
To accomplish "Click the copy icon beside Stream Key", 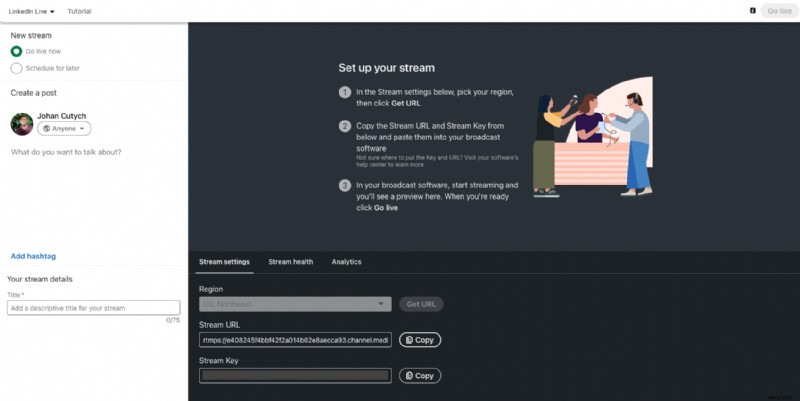I will tap(409, 375).
